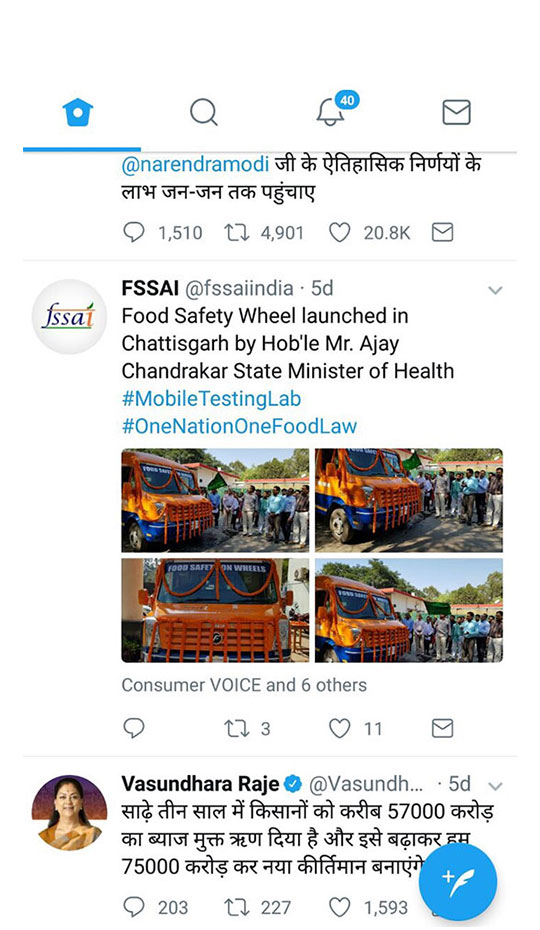Tap the #OneNationOneFoodLaw hashtag

pos(239,426)
